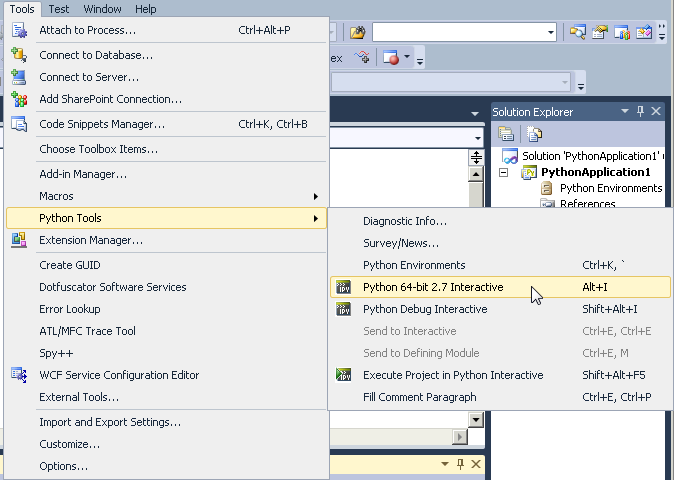The image size is (674, 480).
Task: Open the editor document tab list dropdown
Action: point(475,114)
